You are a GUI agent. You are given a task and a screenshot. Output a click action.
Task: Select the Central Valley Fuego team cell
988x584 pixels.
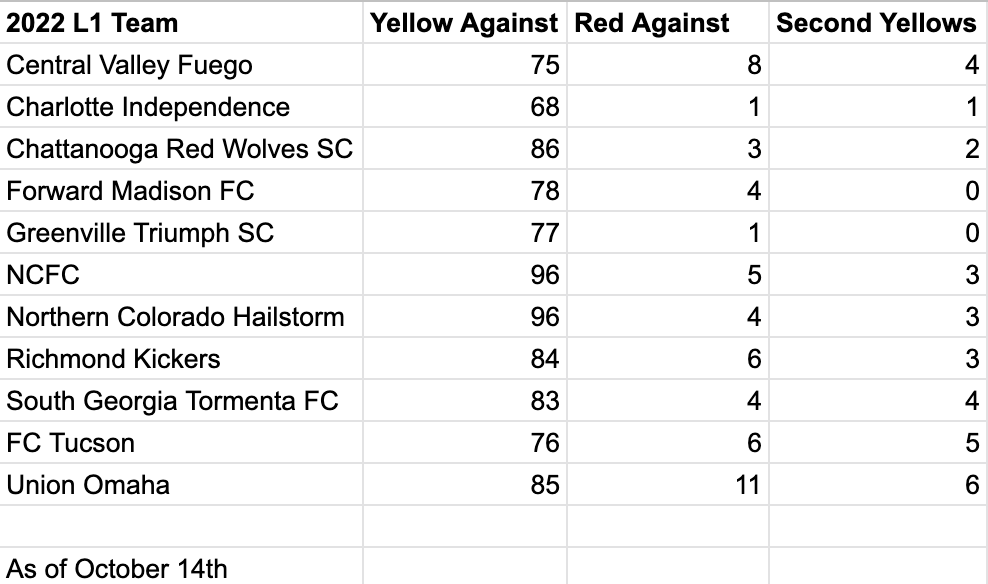pos(129,66)
